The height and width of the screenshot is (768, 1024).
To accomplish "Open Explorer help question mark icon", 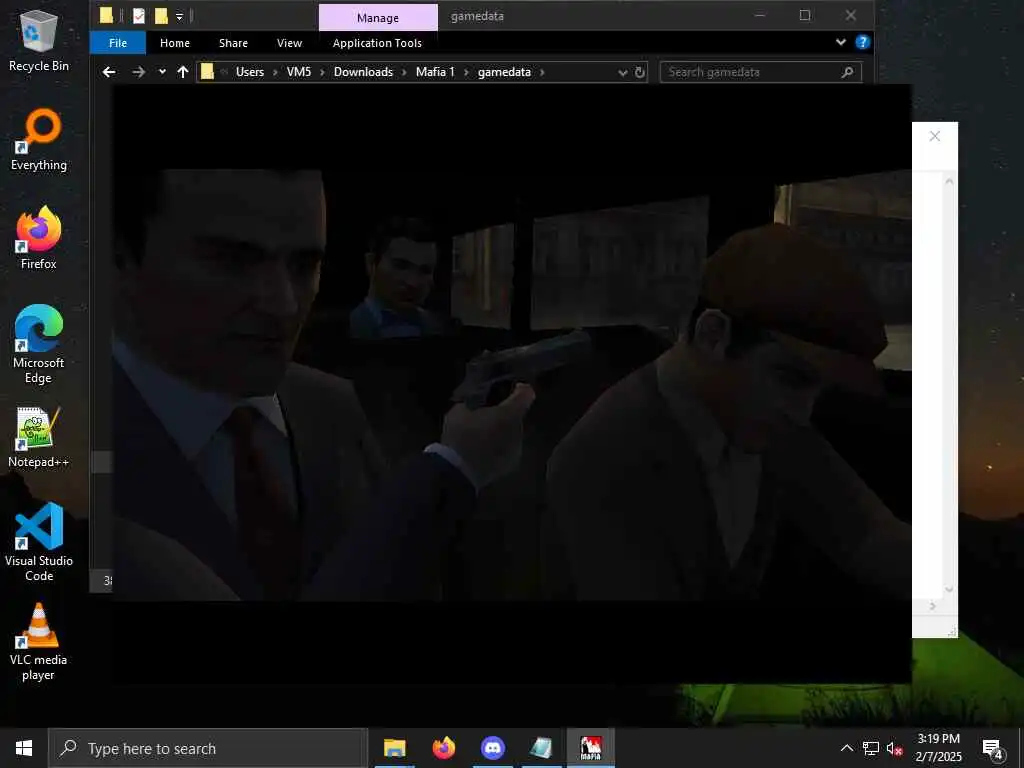I will pyautogui.click(x=863, y=42).
